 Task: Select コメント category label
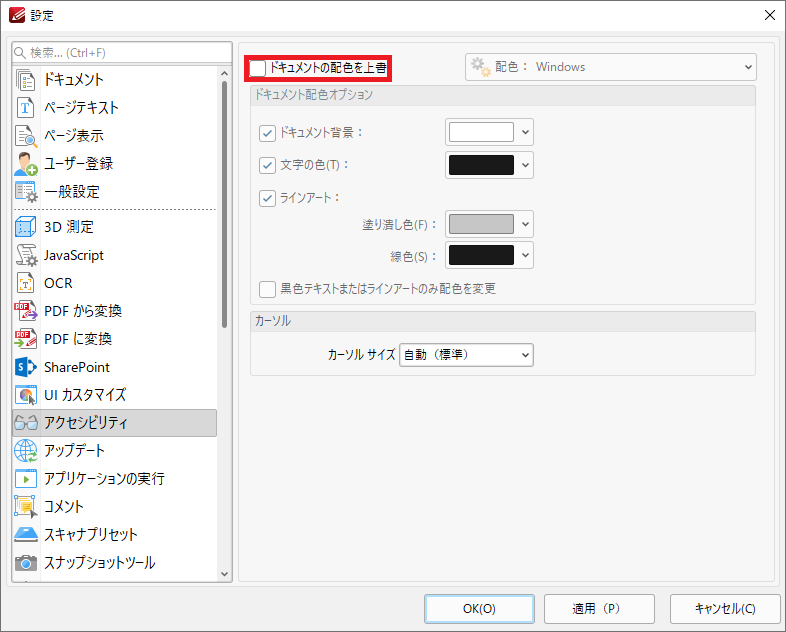pyautogui.click(x=64, y=507)
